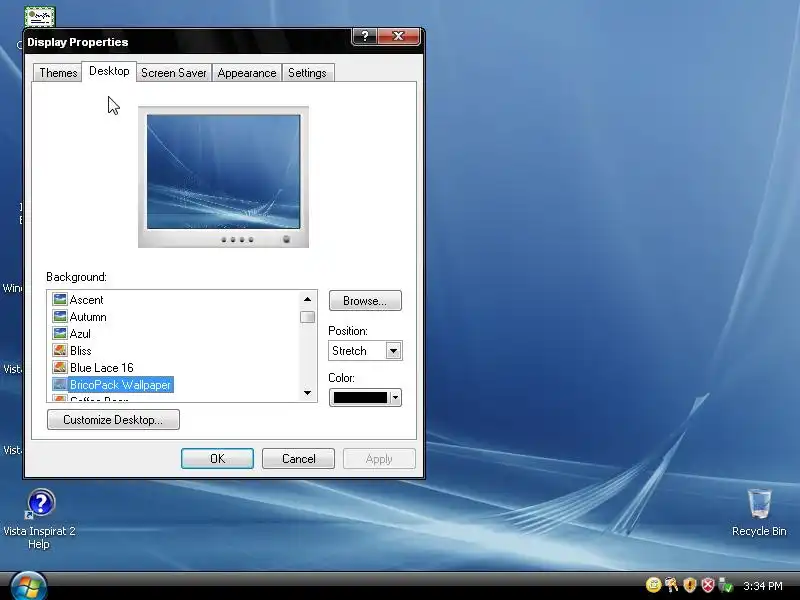Image resolution: width=800 pixels, height=600 pixels.
Task: Switch to the Appearance tab
Action: (246, 73)
